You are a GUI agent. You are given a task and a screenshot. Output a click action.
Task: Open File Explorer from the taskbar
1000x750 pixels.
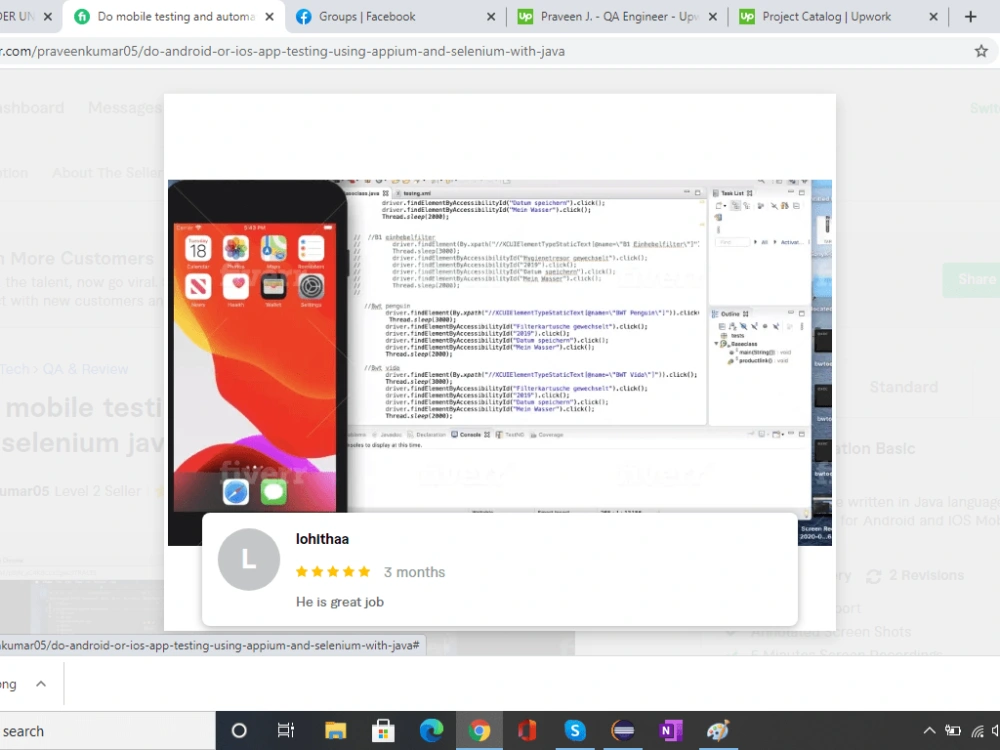(335, 731)
